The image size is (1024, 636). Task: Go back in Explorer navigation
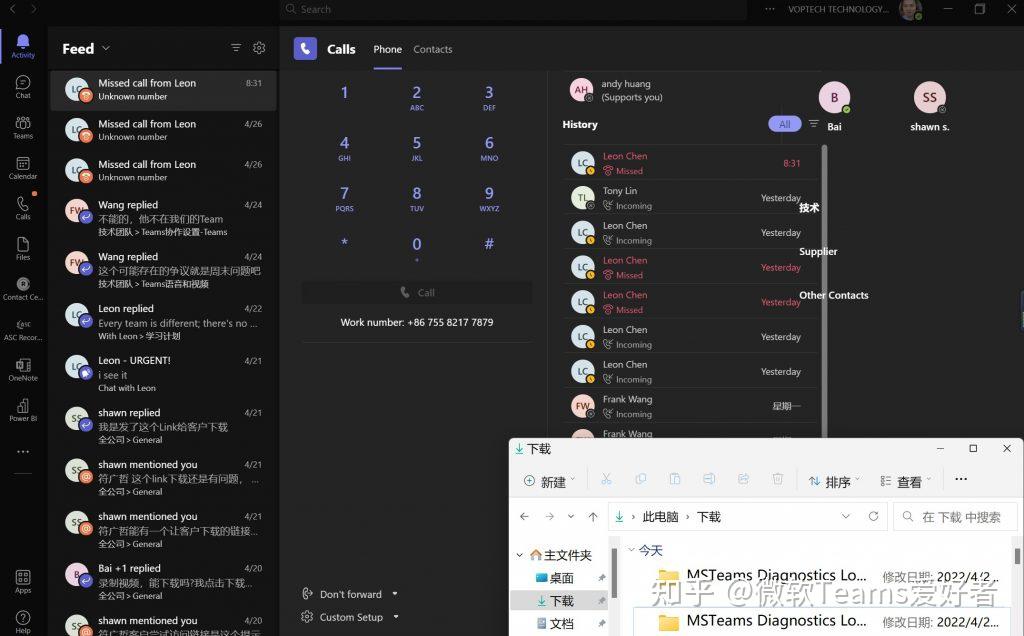click(x=524, y=517)
